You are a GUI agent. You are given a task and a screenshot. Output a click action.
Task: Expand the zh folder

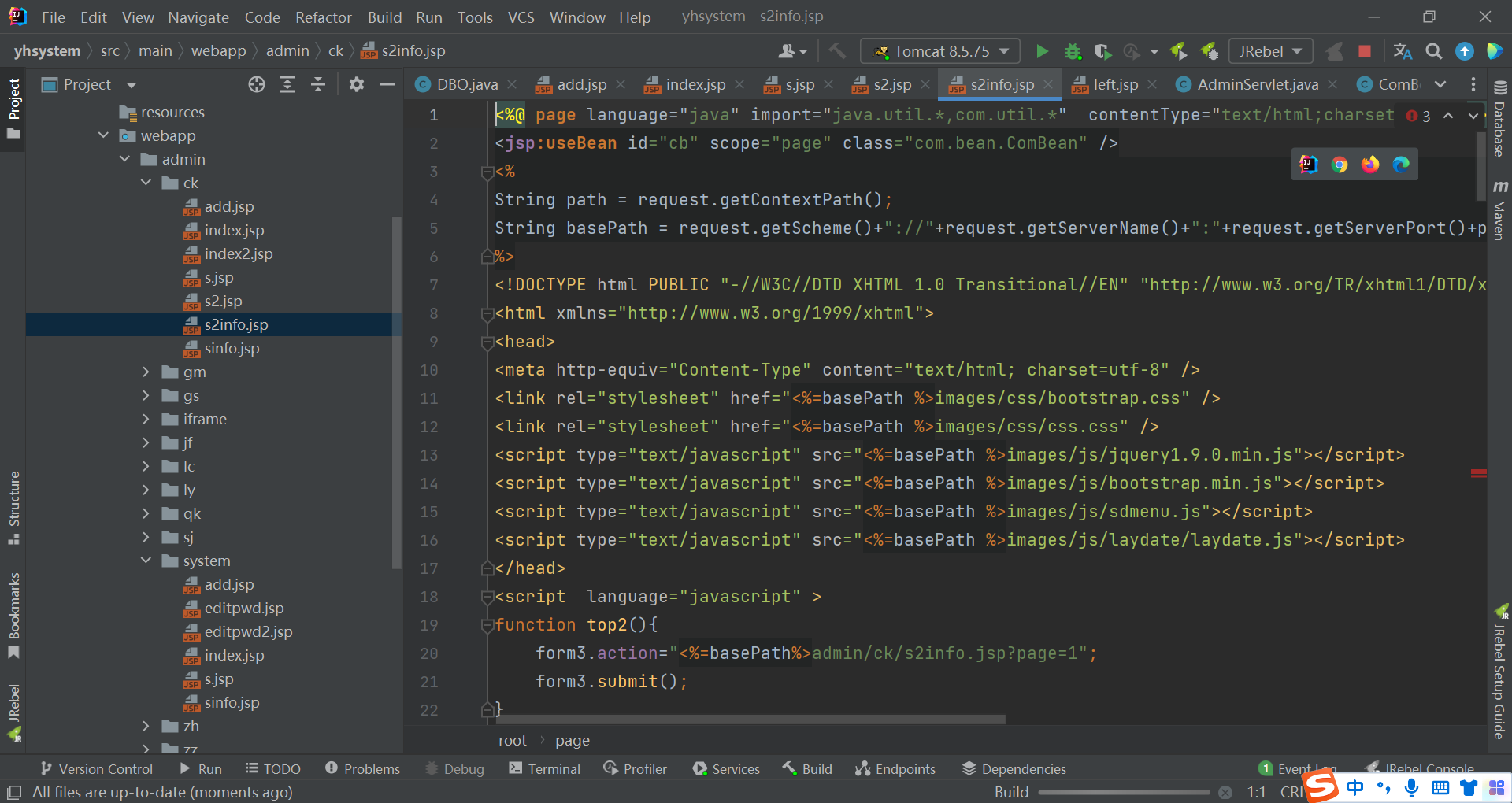146,726
